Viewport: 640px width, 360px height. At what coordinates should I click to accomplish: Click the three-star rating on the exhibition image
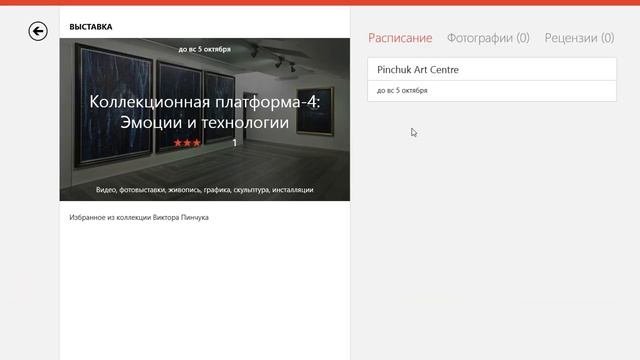[187, 143]
